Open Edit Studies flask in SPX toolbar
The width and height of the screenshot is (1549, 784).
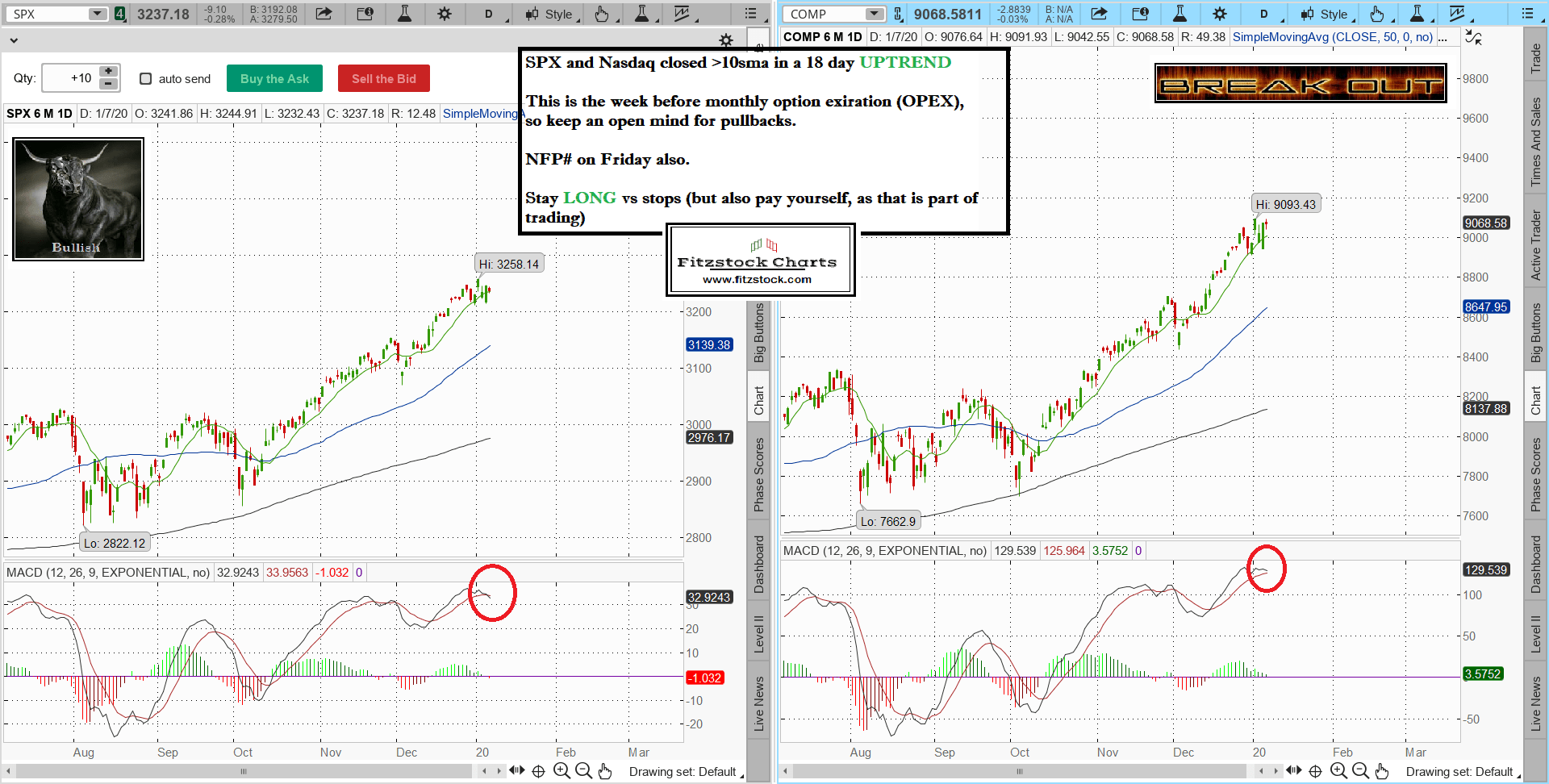point(404,14)
